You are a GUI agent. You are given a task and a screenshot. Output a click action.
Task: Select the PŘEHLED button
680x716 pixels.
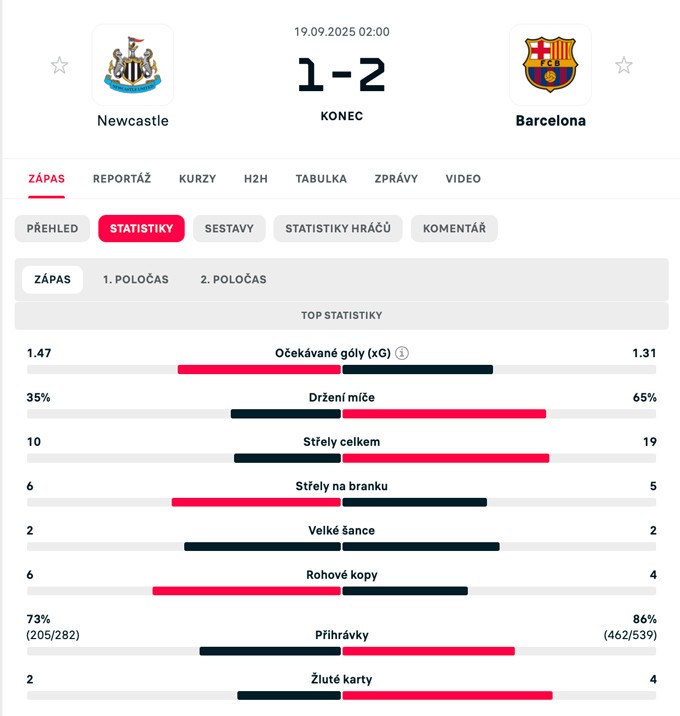tap(52, 228)
